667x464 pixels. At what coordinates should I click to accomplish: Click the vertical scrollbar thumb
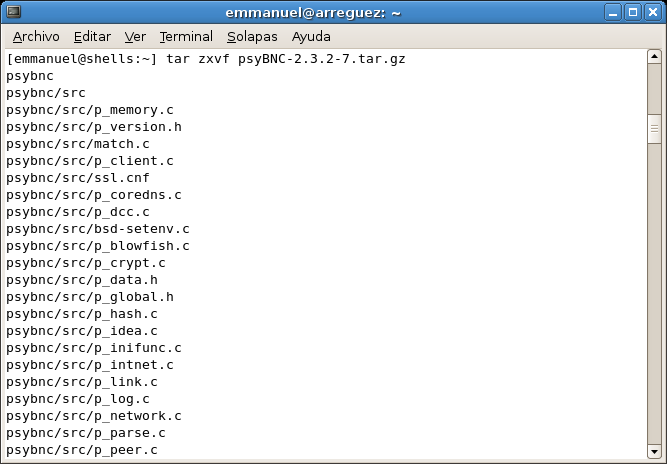[654, 129]
